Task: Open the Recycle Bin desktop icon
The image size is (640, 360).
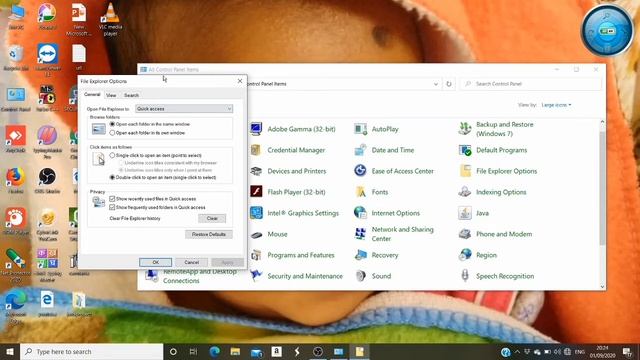Action: [x=16, y=58]
